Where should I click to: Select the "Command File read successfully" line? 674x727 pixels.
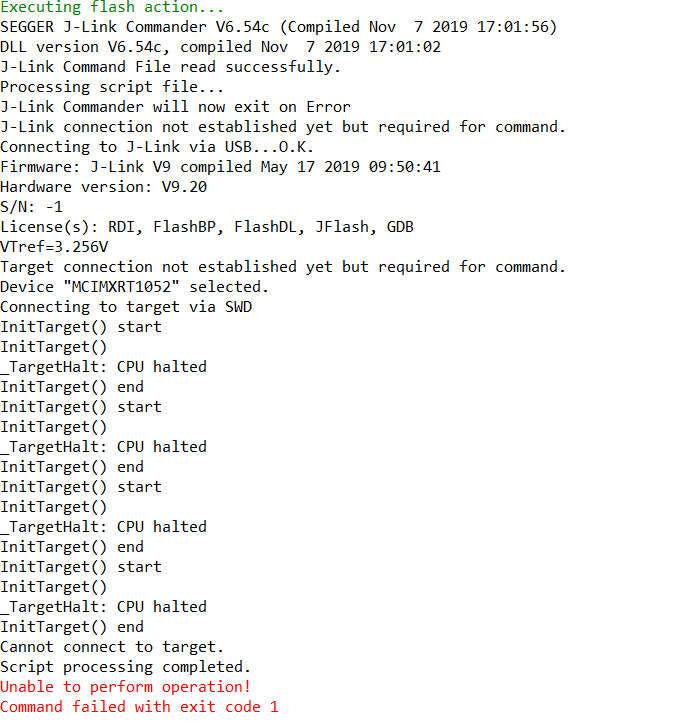pyautogui.click(x=170, y=67)
